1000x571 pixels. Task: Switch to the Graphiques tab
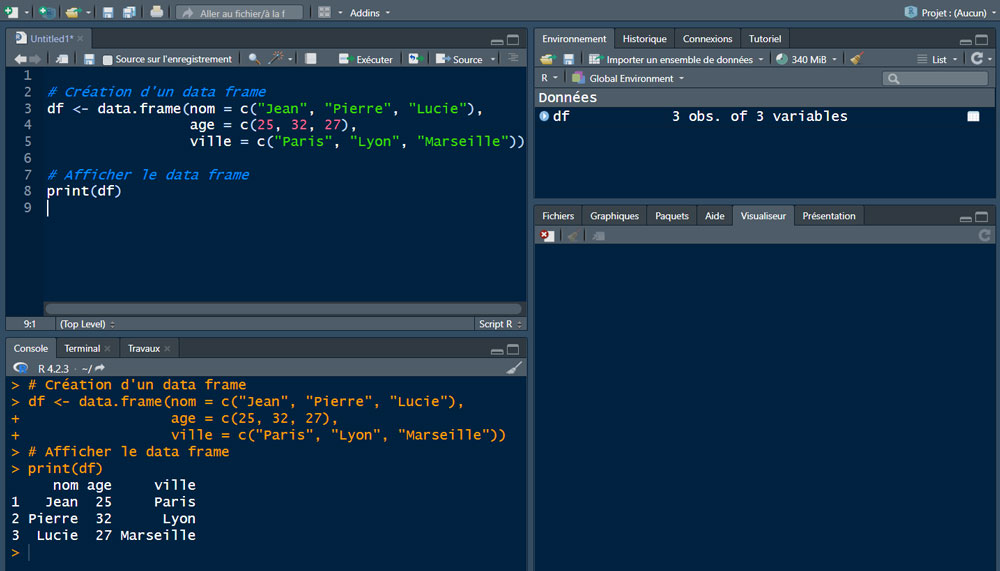tap(614, 216)
